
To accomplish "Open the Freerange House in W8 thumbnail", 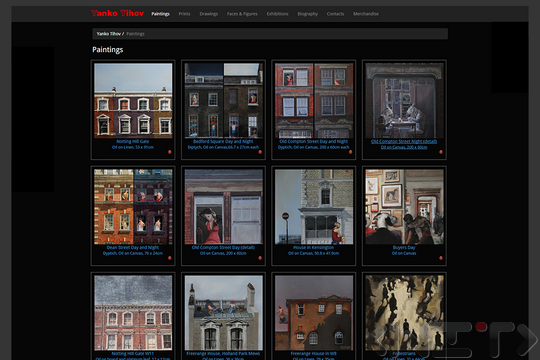I will [x=314, y=313].
